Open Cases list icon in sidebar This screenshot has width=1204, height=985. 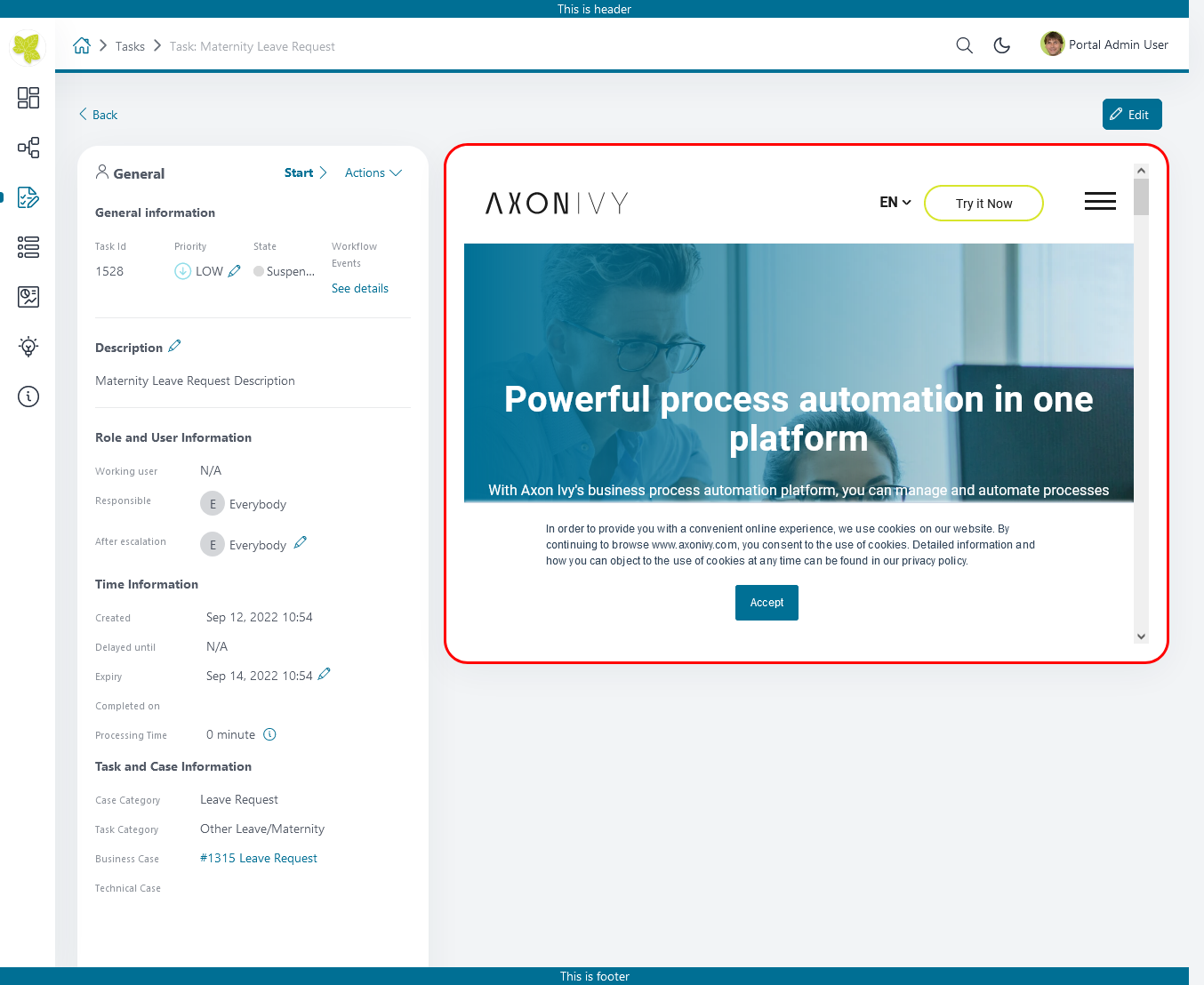[x=28, y=247]
